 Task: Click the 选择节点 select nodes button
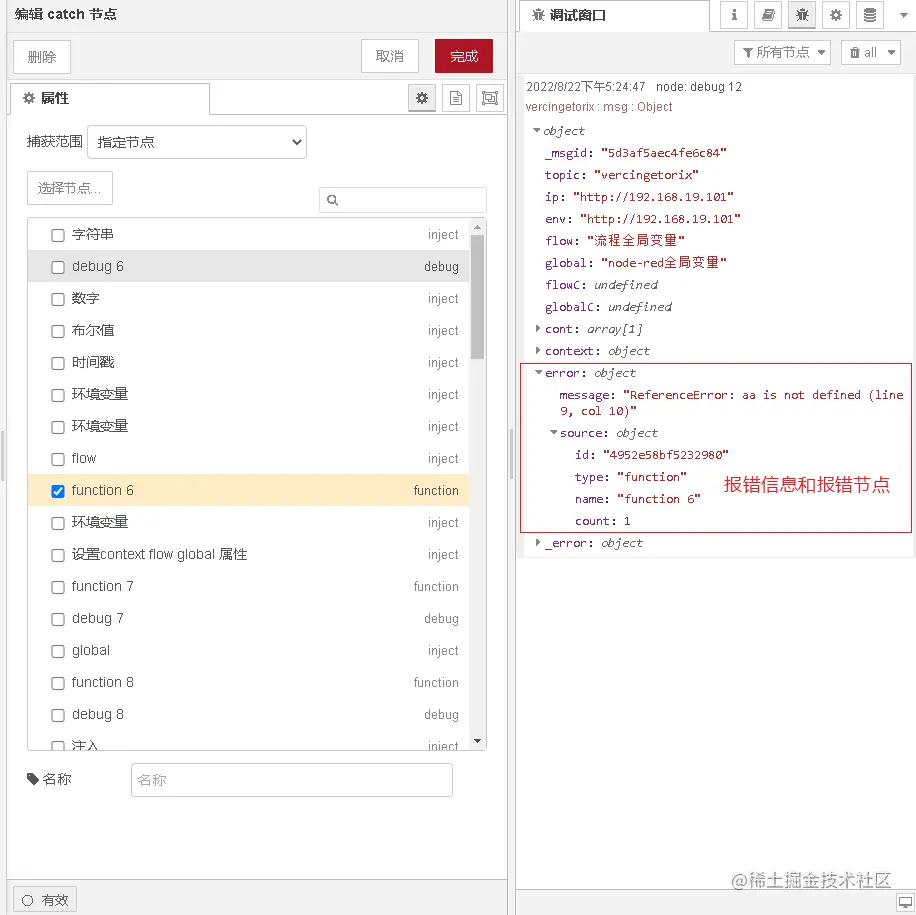click(70, 188)
